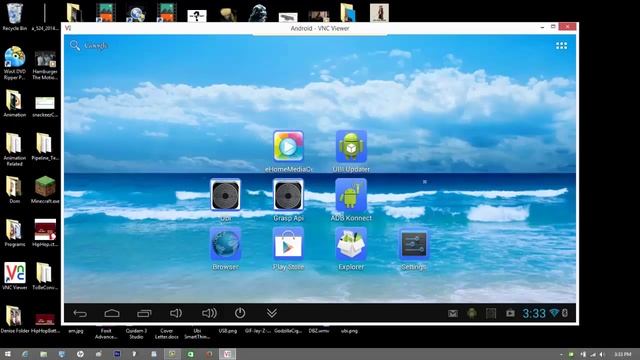Image resolution: width=640 pixels, height=360 pixels.
Task: Open File Explorer from taskbar
Action: click(44, 354)
